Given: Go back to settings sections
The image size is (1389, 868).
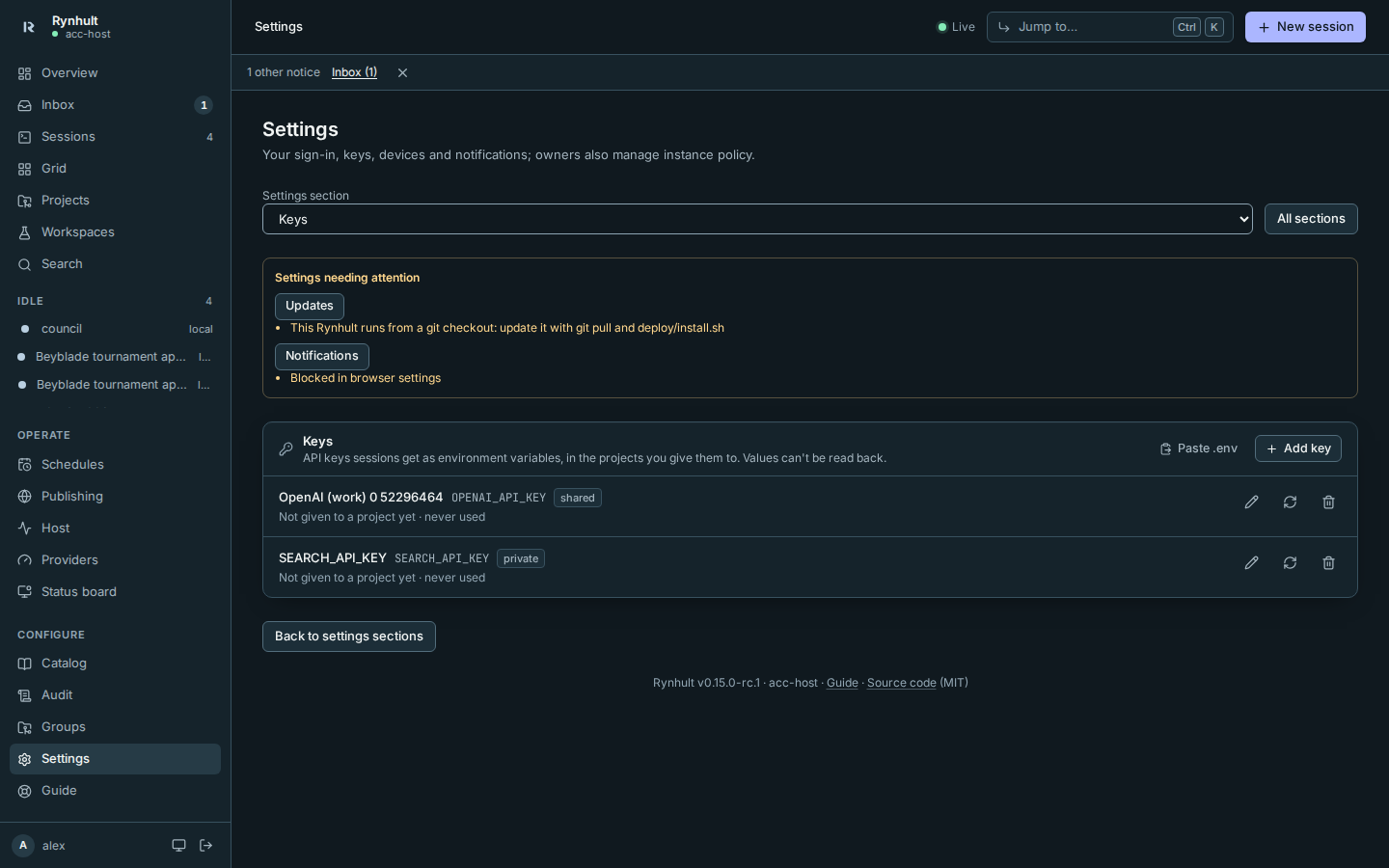Looking at the screenshot, I should [x=349, y=637].
